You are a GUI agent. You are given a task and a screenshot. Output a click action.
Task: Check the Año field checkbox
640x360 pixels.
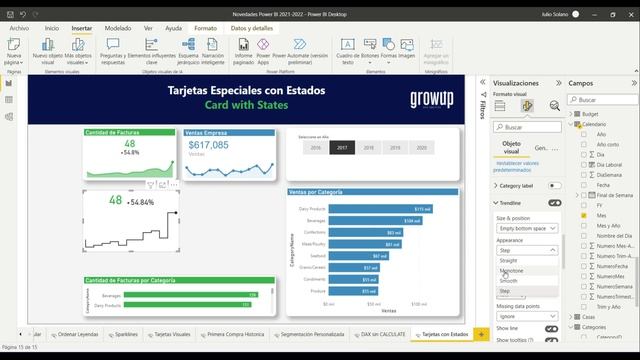[584, 134]
